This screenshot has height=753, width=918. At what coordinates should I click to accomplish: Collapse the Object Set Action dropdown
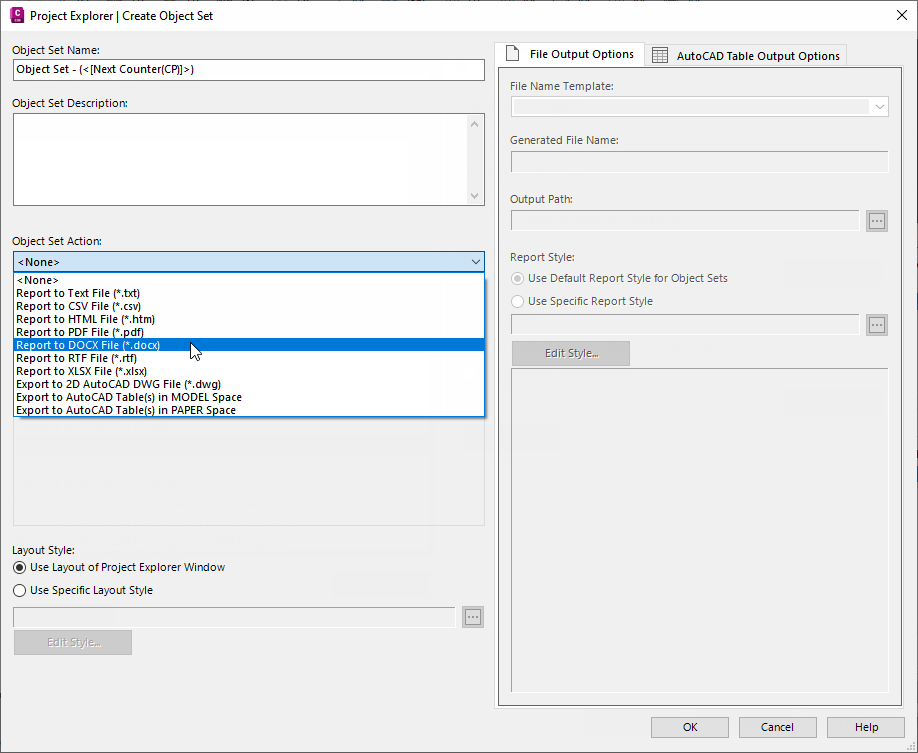tap(475, 262)
